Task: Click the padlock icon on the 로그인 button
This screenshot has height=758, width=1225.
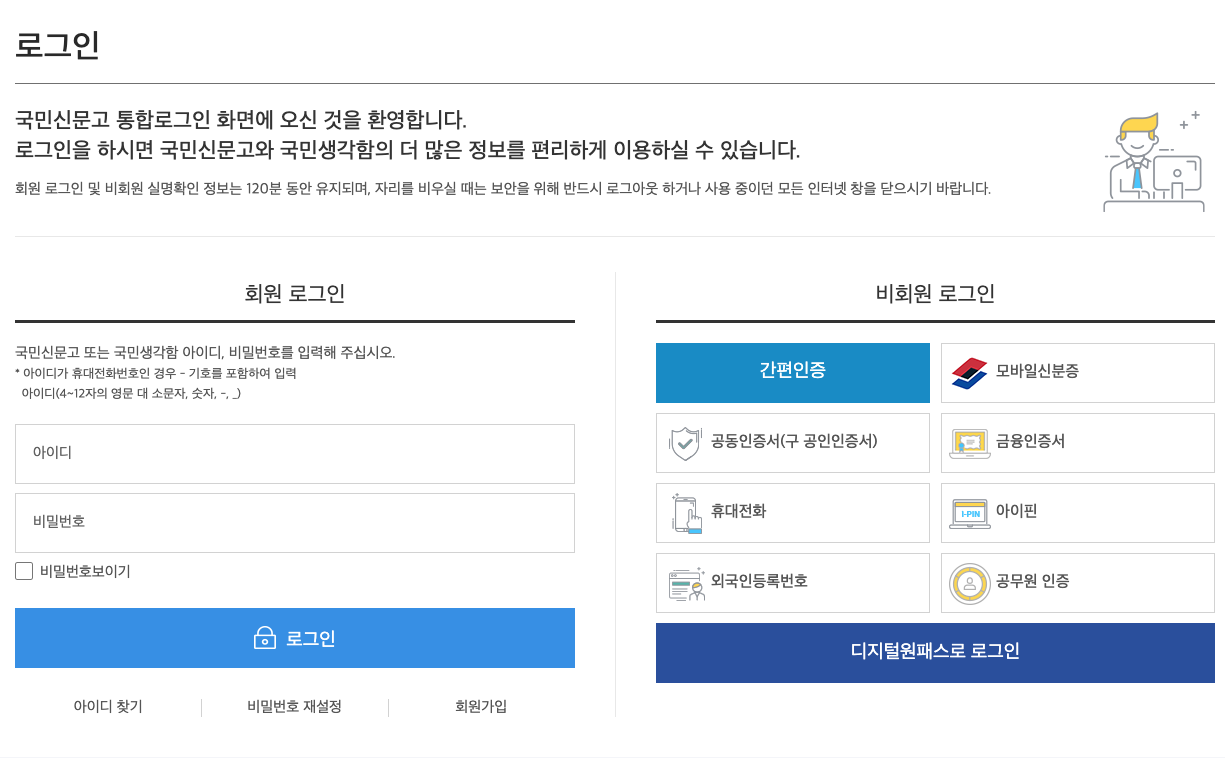Action: [x=263, y=638]
